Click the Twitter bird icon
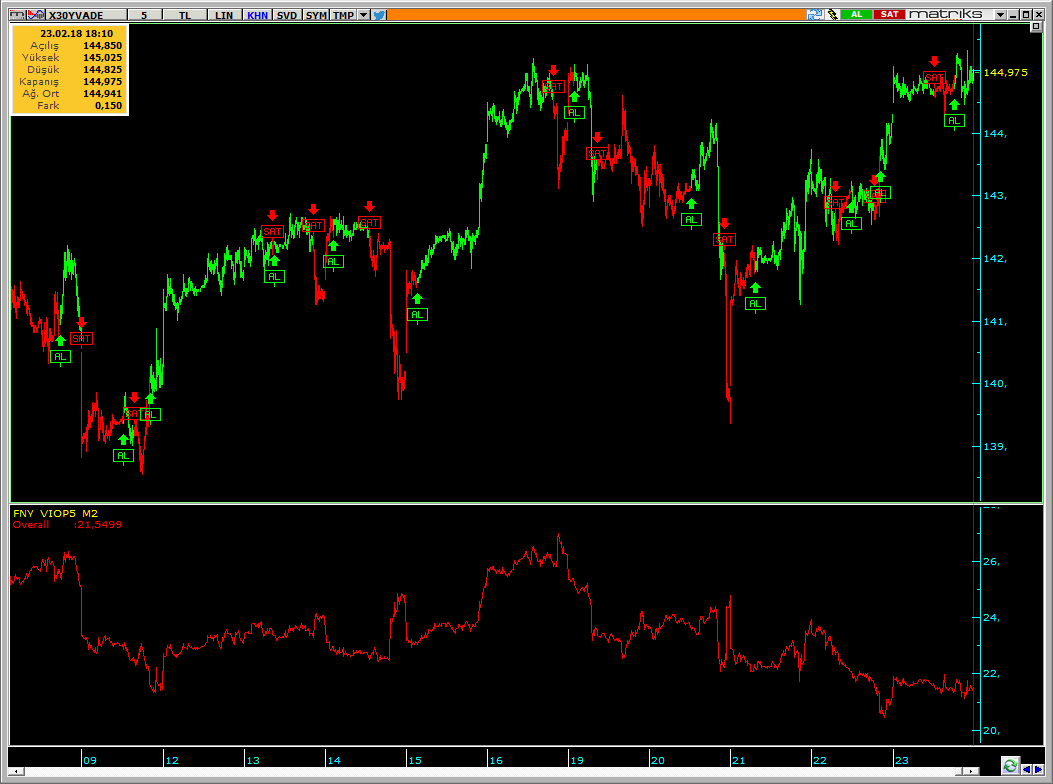This screenshot has width=1053, height=784. tap(379, 15)
